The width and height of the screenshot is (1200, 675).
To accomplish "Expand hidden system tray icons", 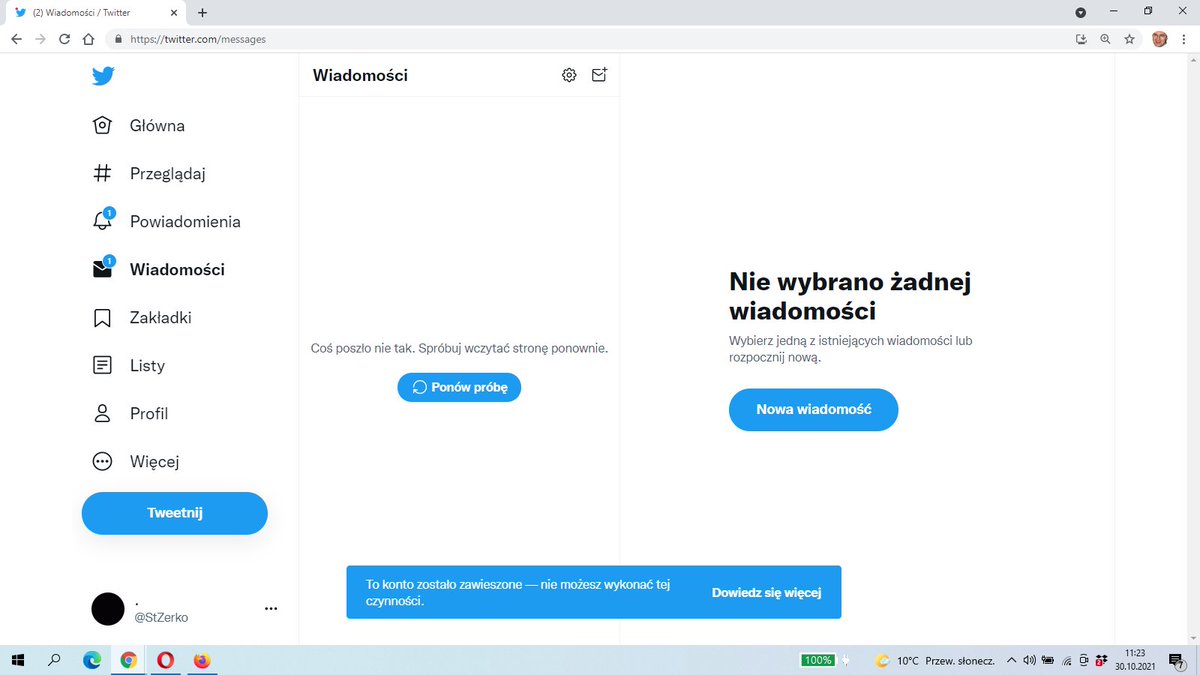I will [x=1011, y=660].
